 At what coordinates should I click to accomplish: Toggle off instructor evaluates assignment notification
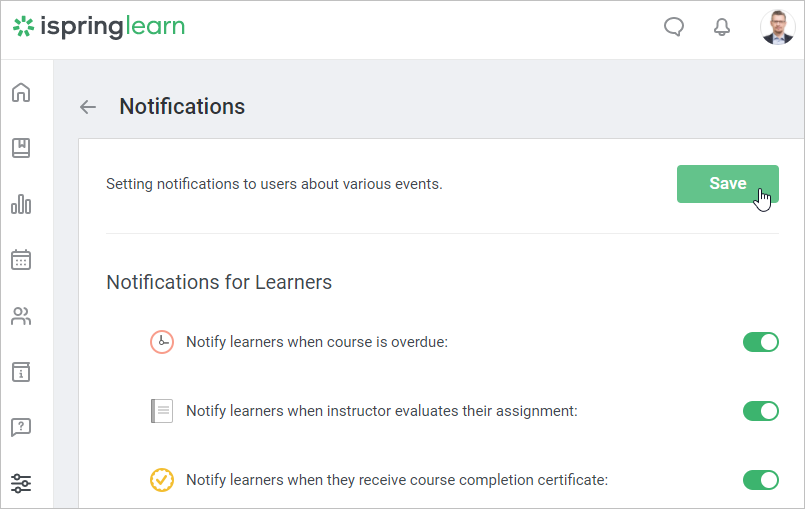(760, 411)
